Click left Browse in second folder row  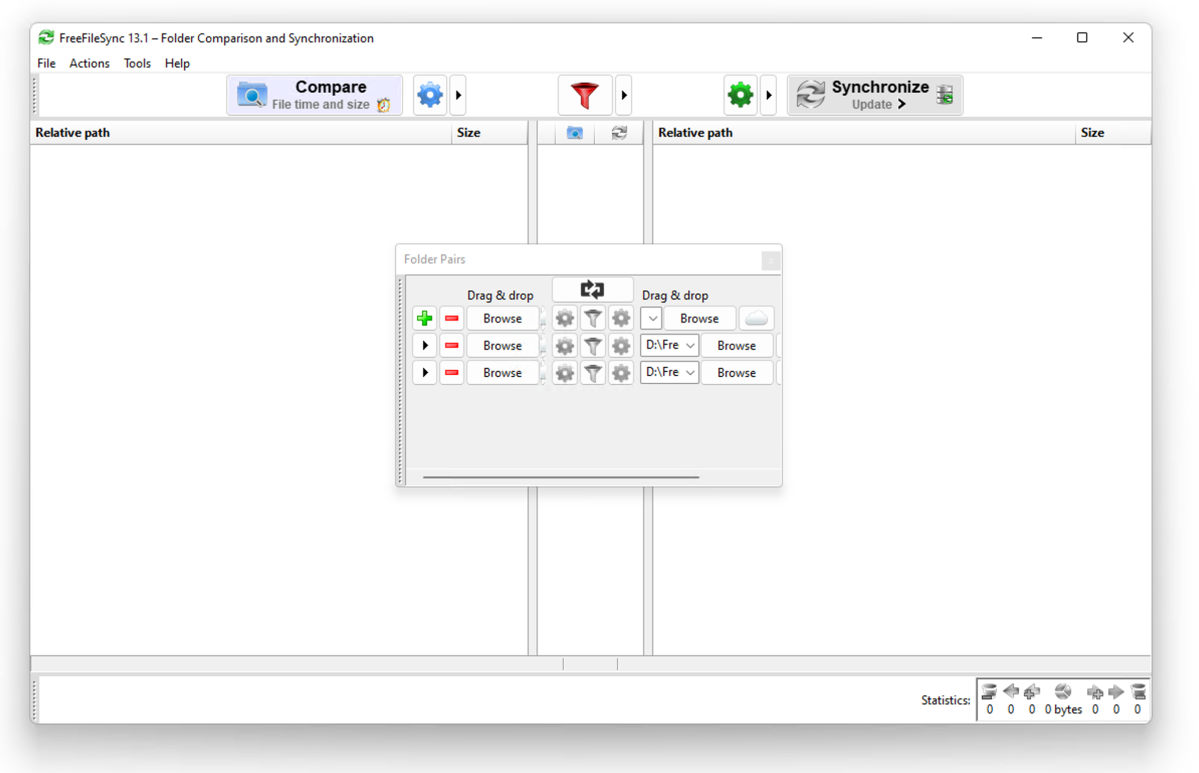click(502, 346)
